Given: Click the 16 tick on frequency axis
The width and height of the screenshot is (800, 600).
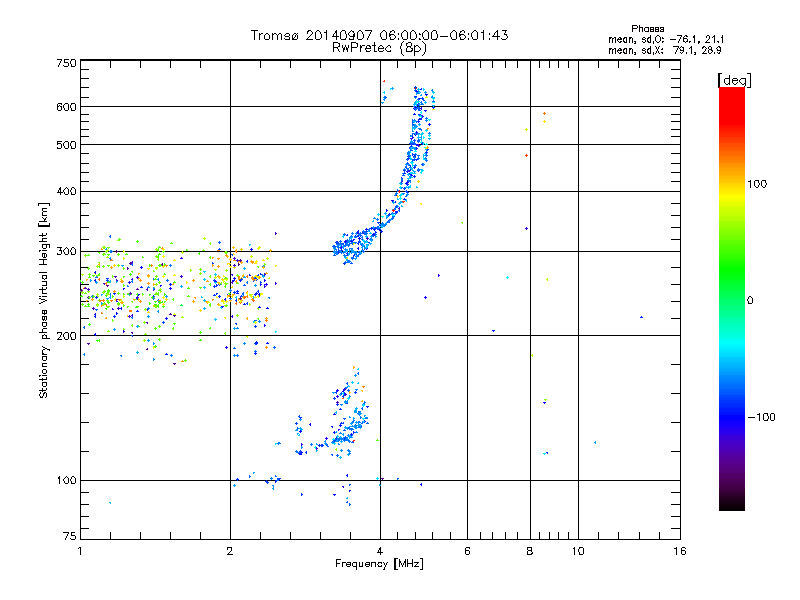Looking at the screenshot, I should pyautogui.click(x=678, y=551).
